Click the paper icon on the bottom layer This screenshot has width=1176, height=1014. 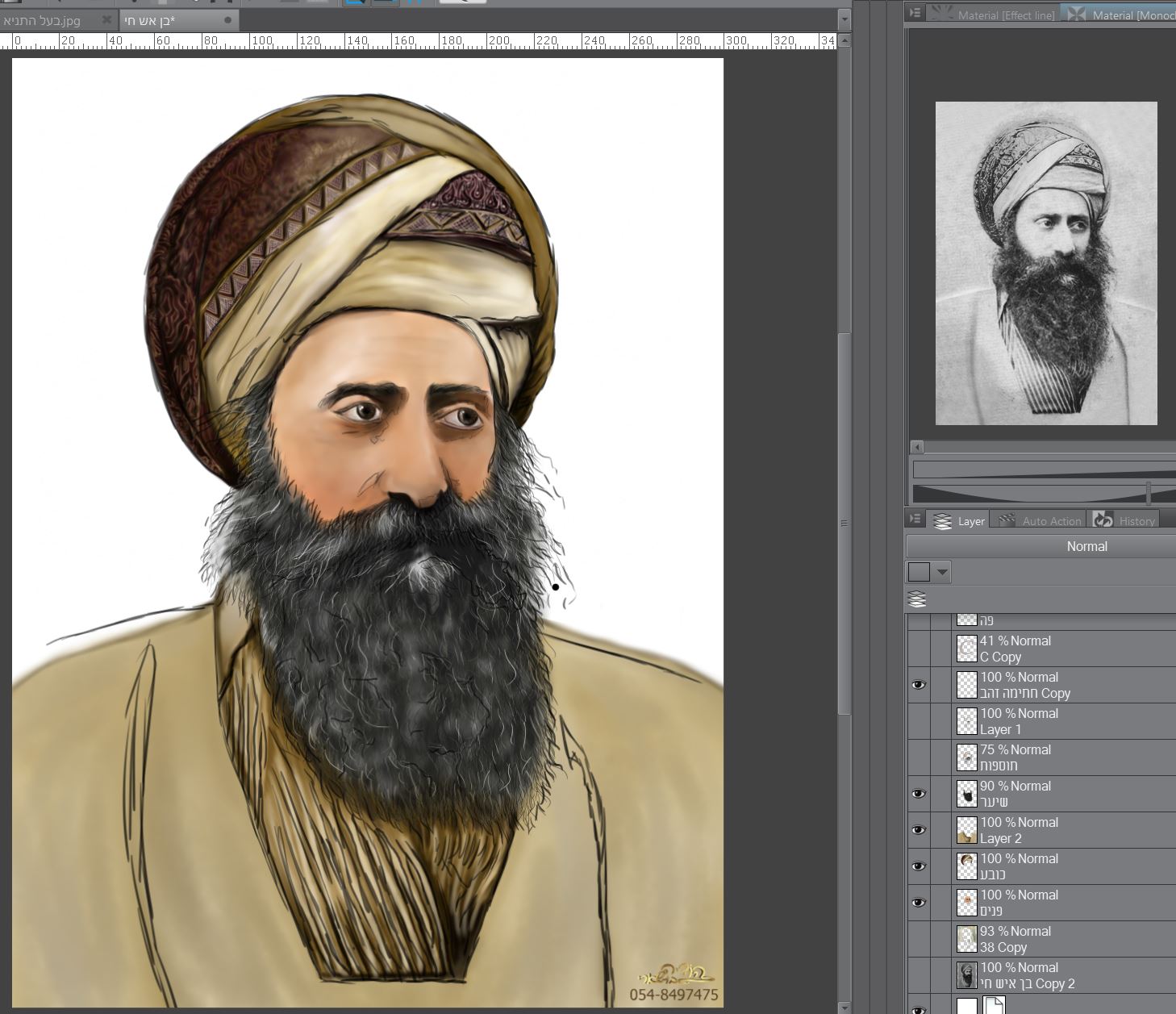click(x=995, y=1006)
